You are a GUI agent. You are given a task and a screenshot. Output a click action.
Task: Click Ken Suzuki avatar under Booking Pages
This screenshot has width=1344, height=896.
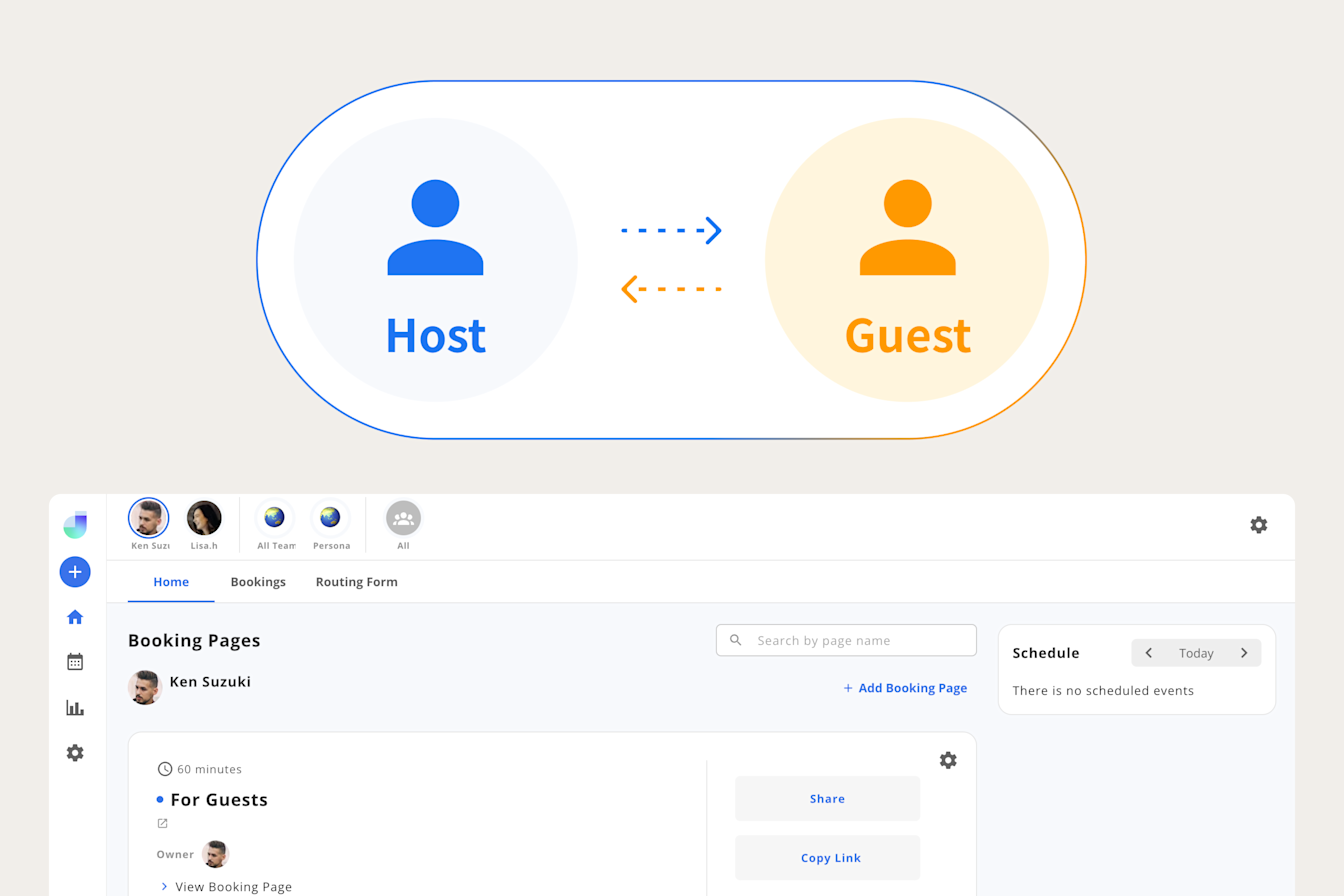point(145,687)
